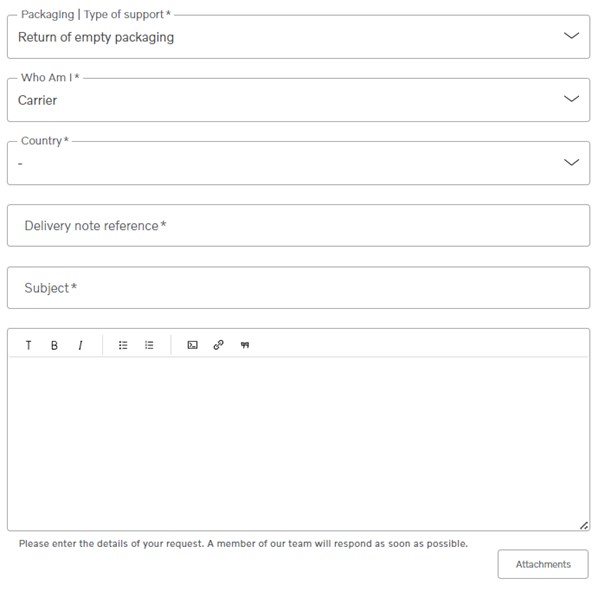Insert a code block
The width and height of the screenshot is (605, 591).
[193, 345]
